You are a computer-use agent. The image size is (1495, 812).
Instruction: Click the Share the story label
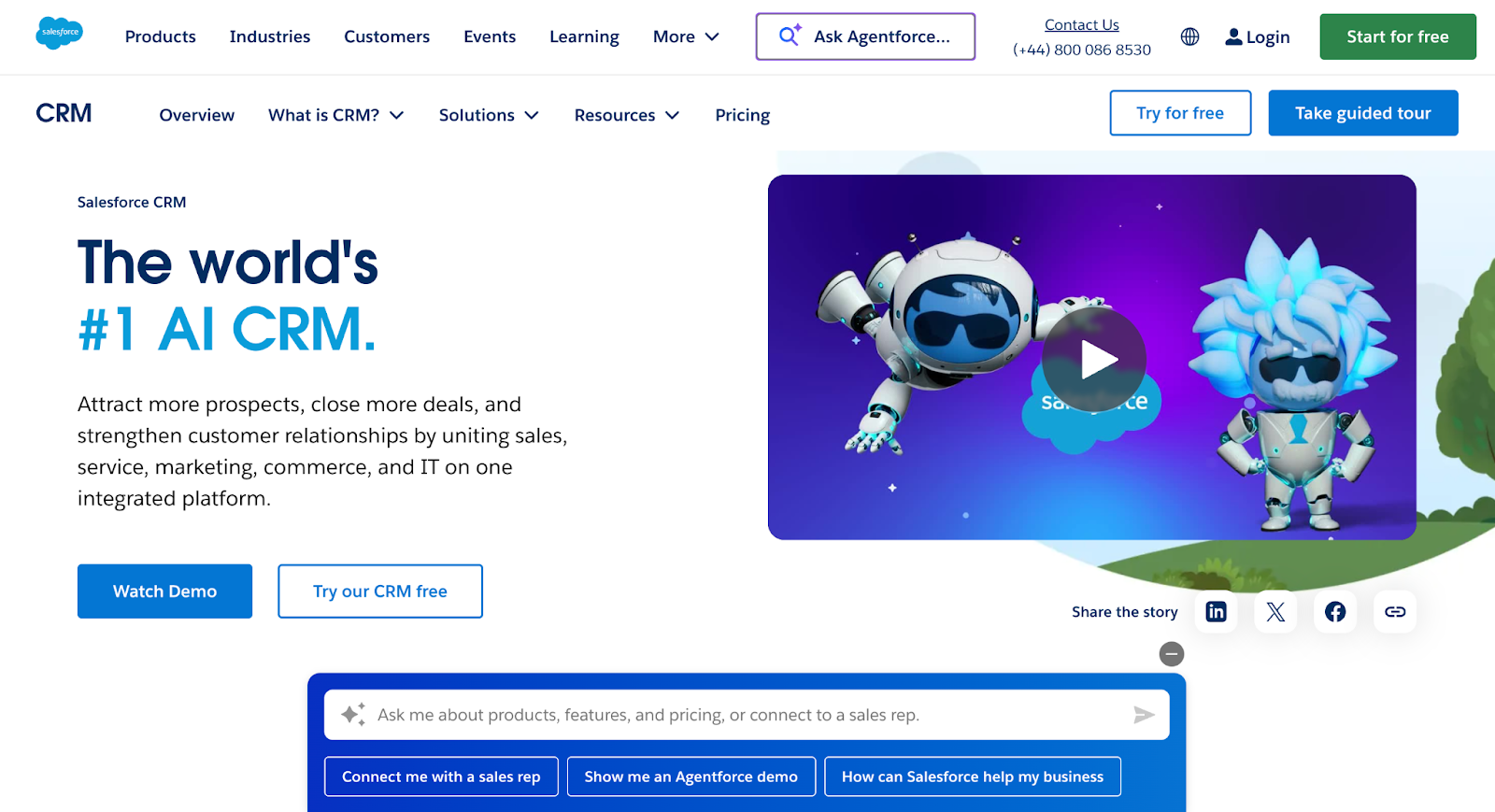pyautogui.click(x=1125, y=612)
